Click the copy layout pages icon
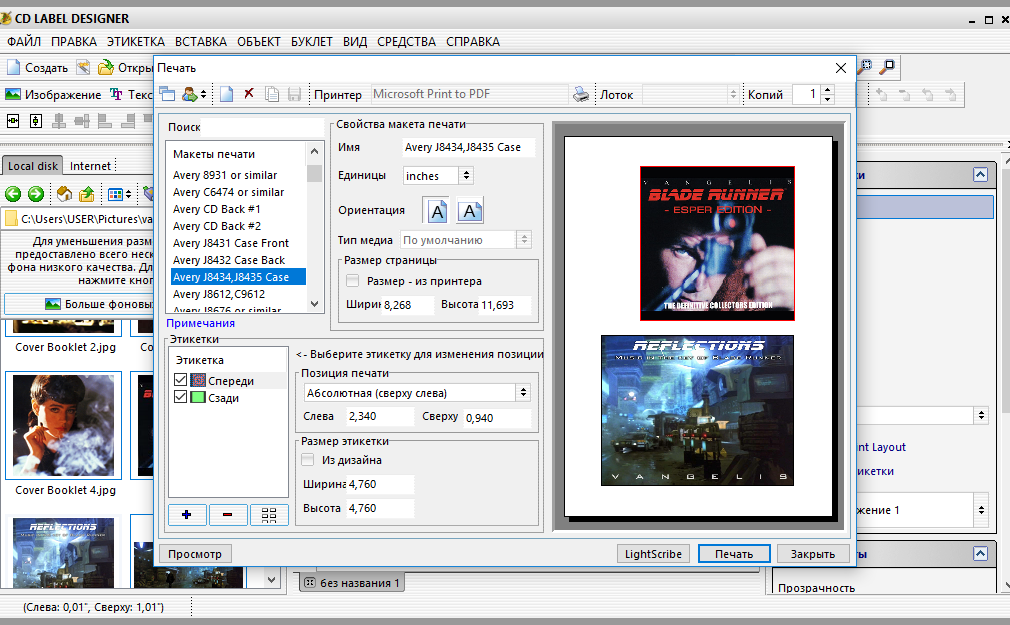The height and width of the screenshot is (625, 1010). pyautogui.click(x=272, y=94)
